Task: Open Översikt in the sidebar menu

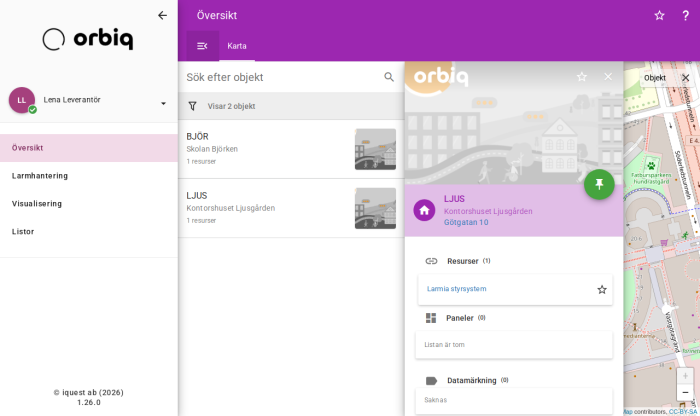Action: tap(89, 148)
